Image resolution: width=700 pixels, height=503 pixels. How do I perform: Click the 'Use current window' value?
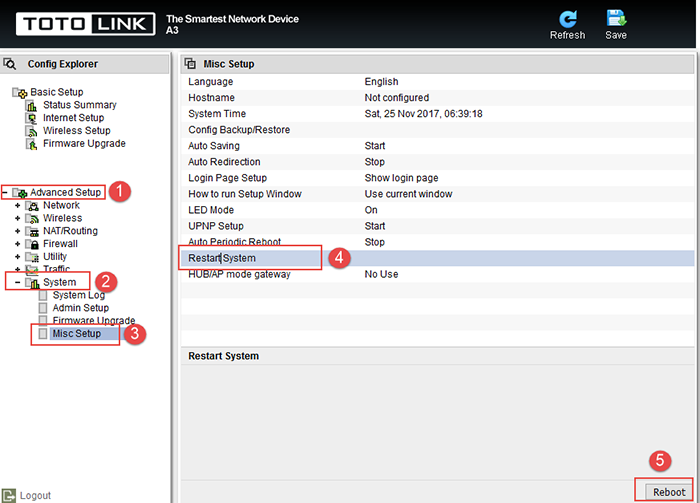(408, 194)
